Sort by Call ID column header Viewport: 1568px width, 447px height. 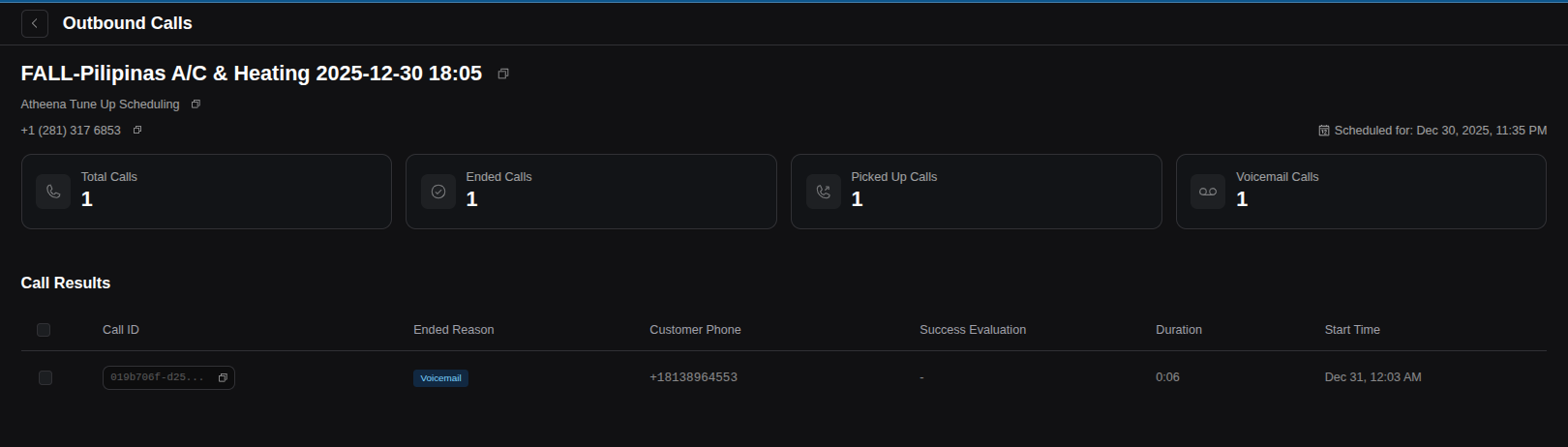pyautogui.click(x=121, y=330)
